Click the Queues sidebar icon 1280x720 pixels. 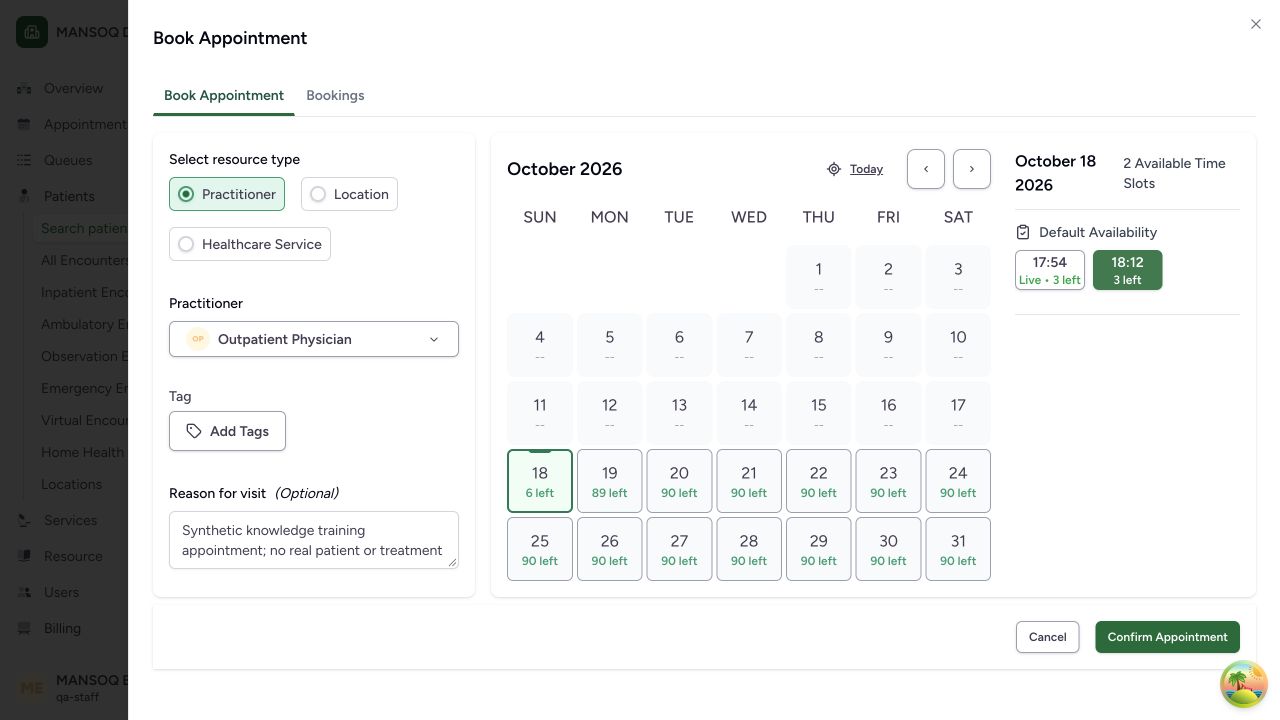tap(24, 160)
